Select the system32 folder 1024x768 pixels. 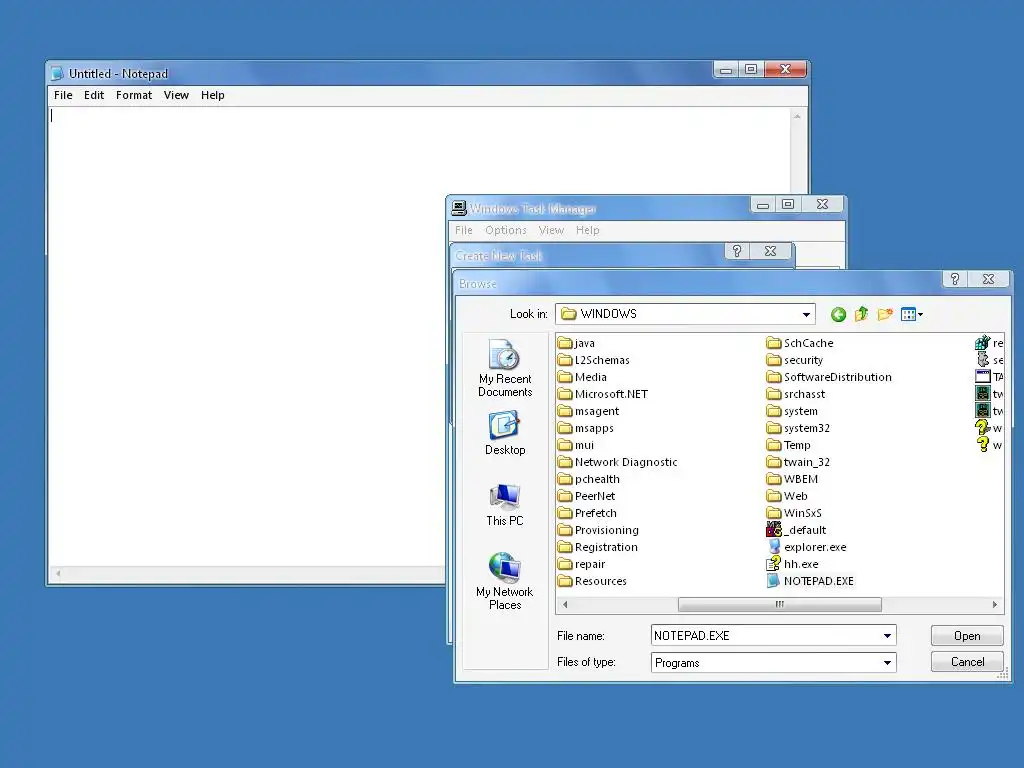tap(799, 428)
